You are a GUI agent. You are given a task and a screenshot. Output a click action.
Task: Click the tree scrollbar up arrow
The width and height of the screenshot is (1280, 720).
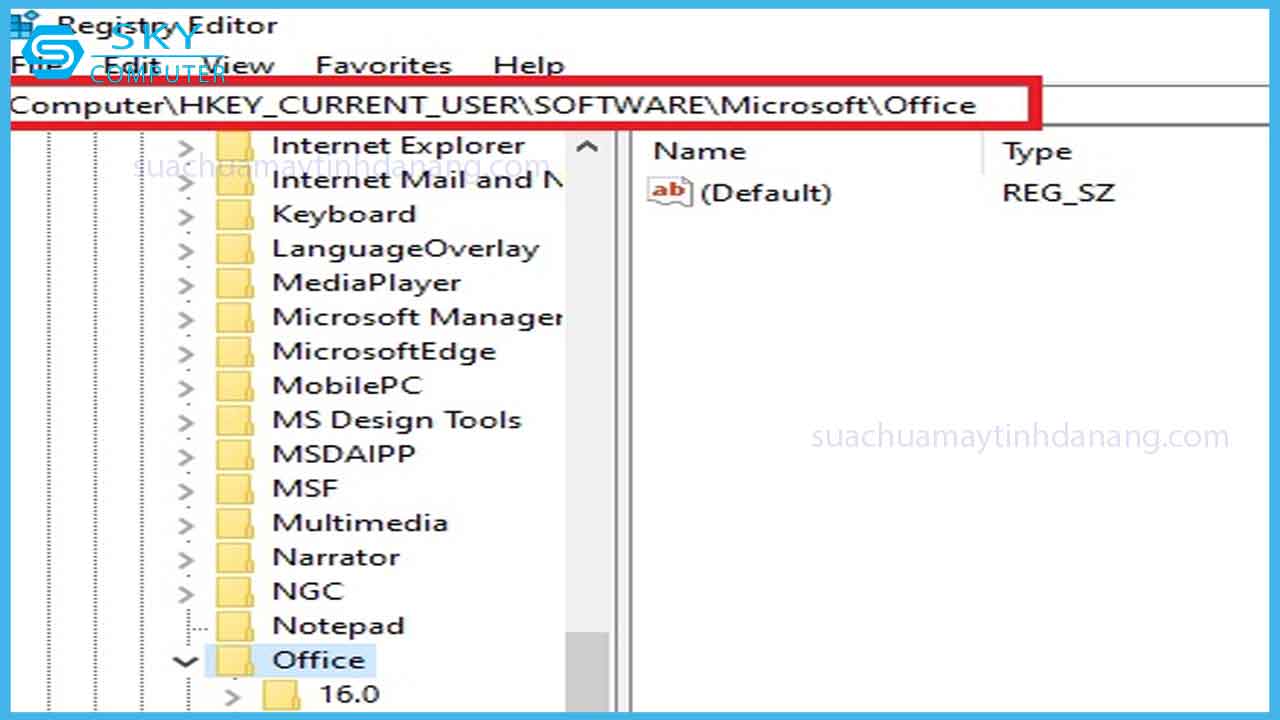click(587, 147)
